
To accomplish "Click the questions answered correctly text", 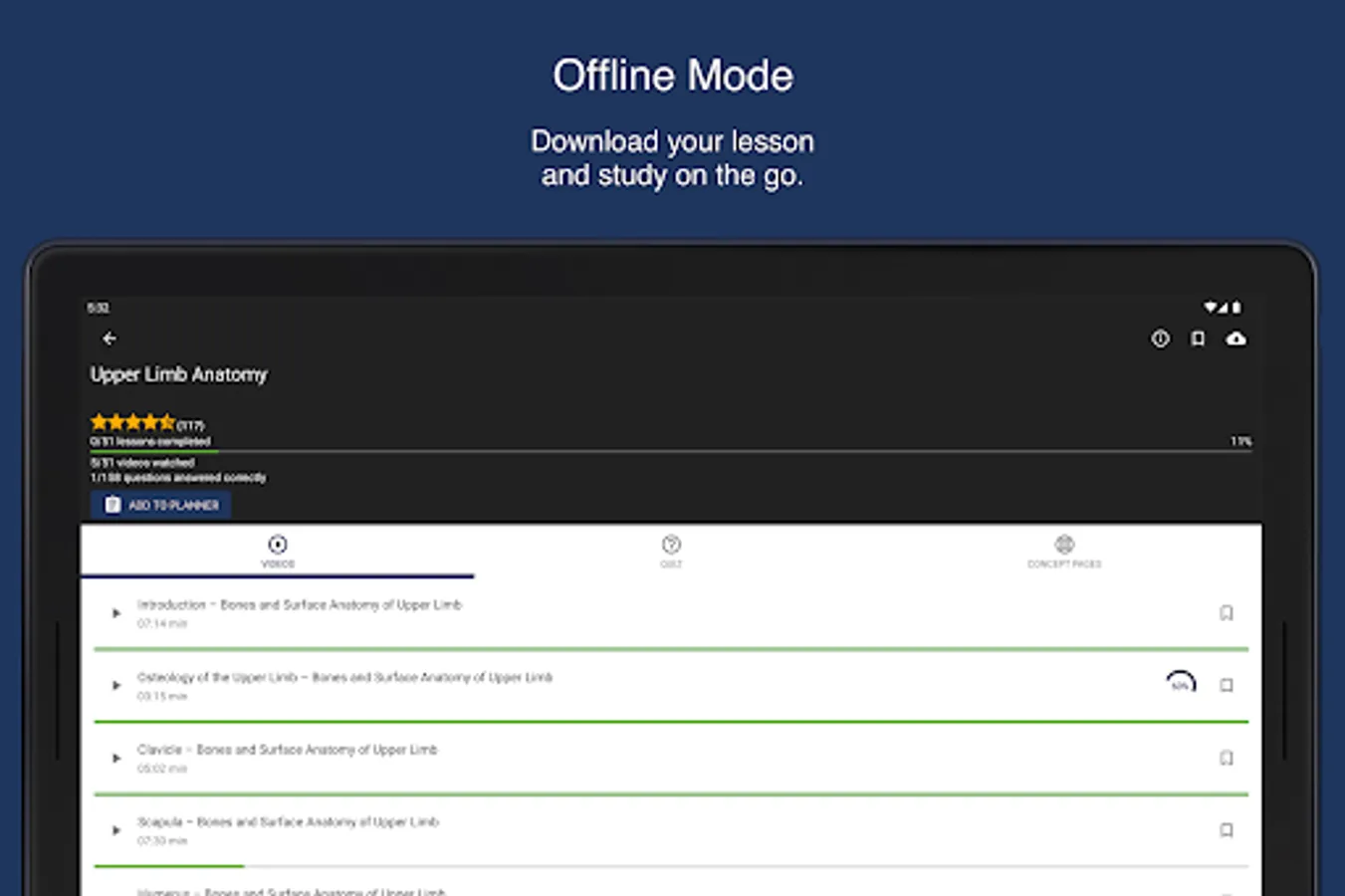I will pos(178,478).
